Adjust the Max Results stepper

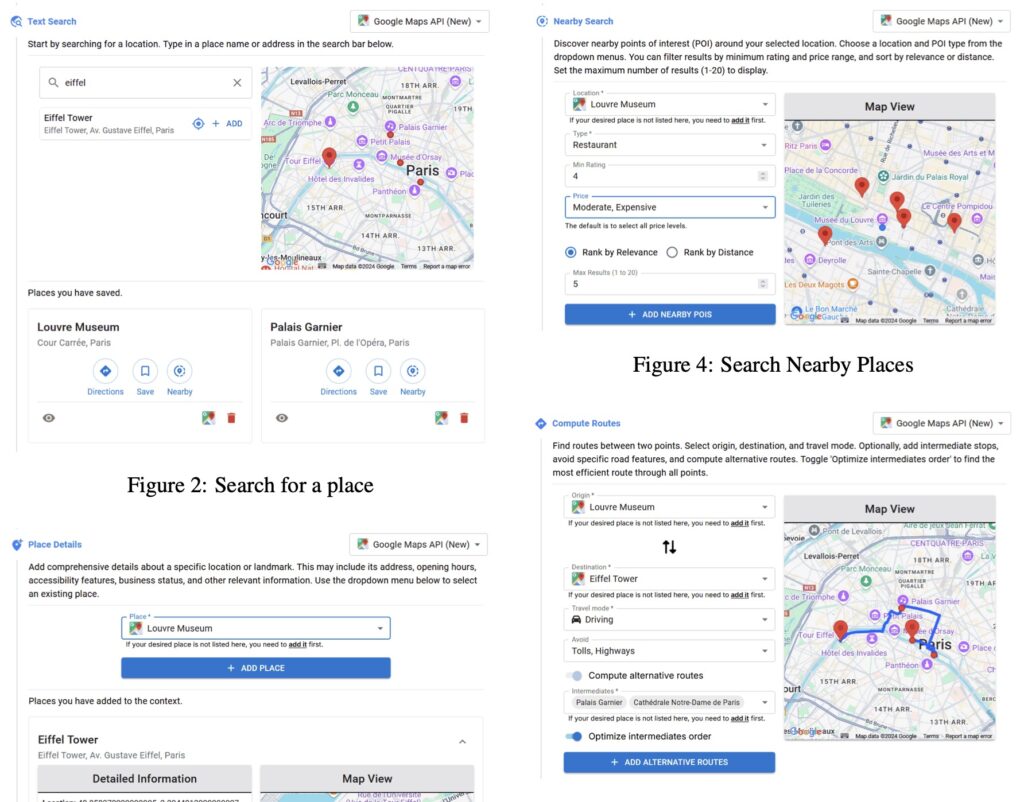762,284
